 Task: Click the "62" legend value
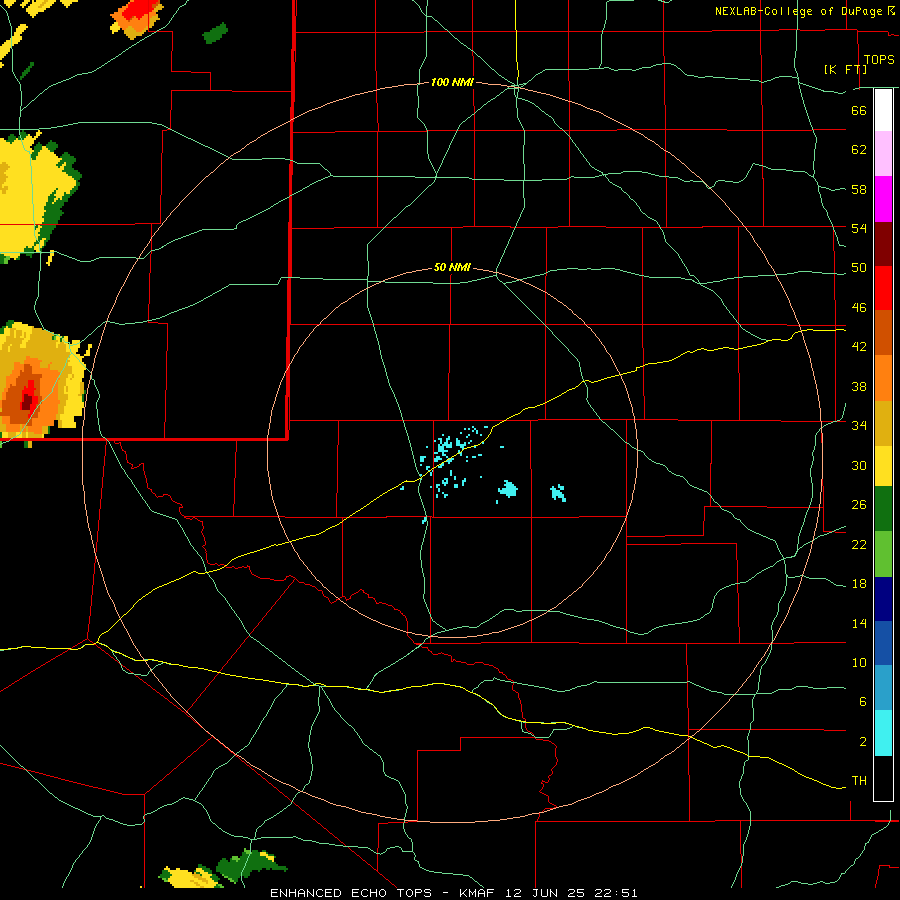click(859, 150)
